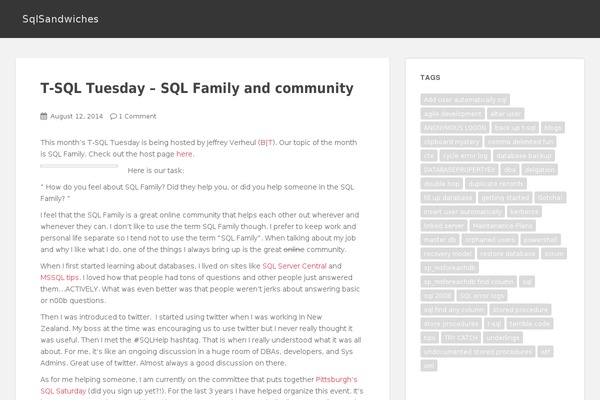Select the 'sp_msforeachdb' tag
The image size is (600, 400).
tap(450, 268)
